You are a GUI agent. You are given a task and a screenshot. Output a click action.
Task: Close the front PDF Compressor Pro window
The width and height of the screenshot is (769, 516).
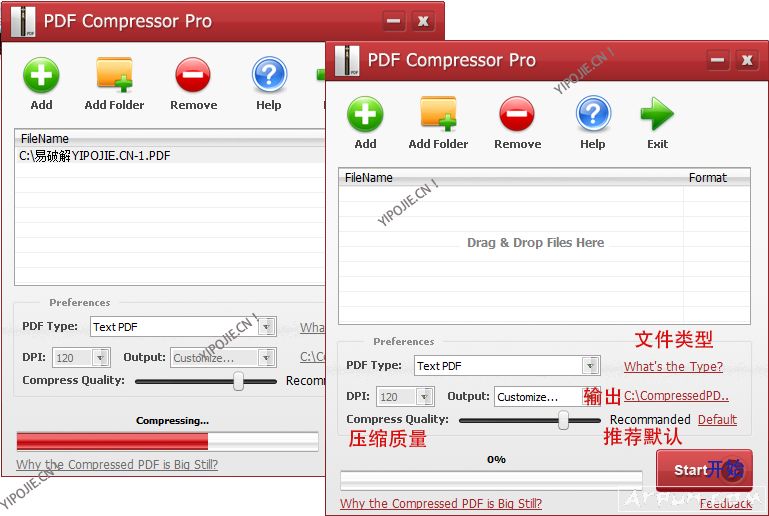[747, 60]
